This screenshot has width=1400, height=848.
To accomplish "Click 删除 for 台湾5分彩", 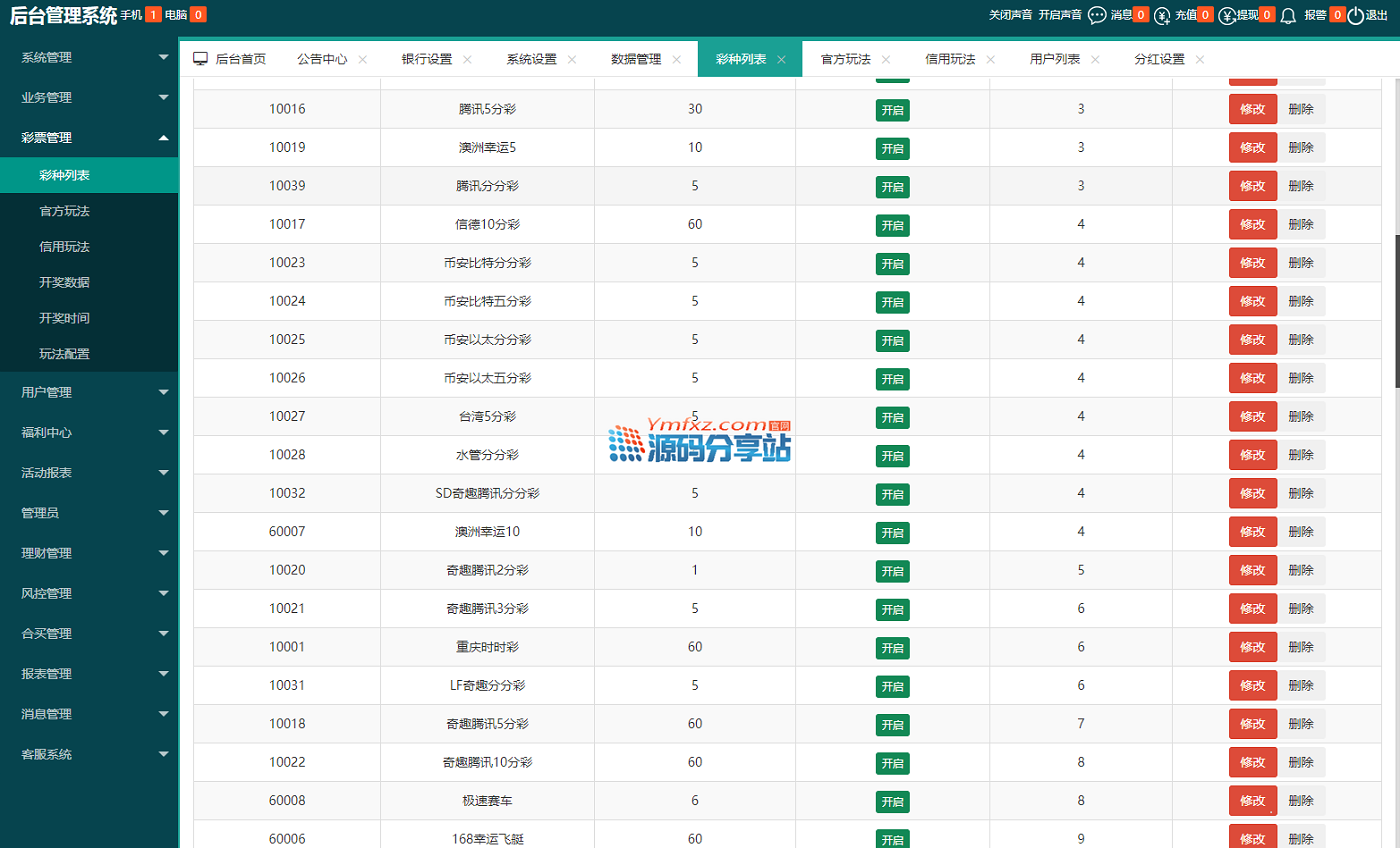I will click(x=1301, y=416).
